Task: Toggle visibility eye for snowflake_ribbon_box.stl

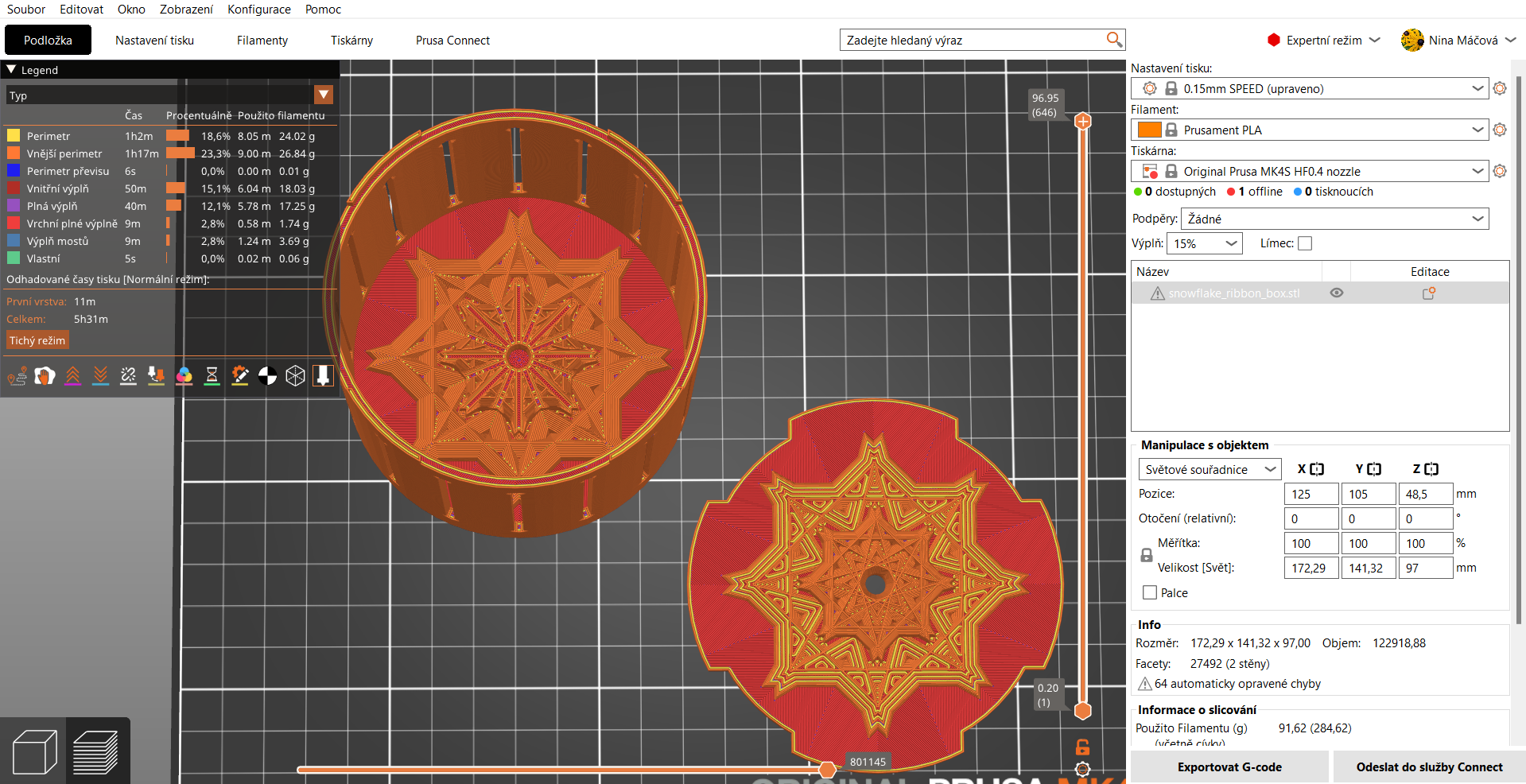Action: click(1337, 293)
